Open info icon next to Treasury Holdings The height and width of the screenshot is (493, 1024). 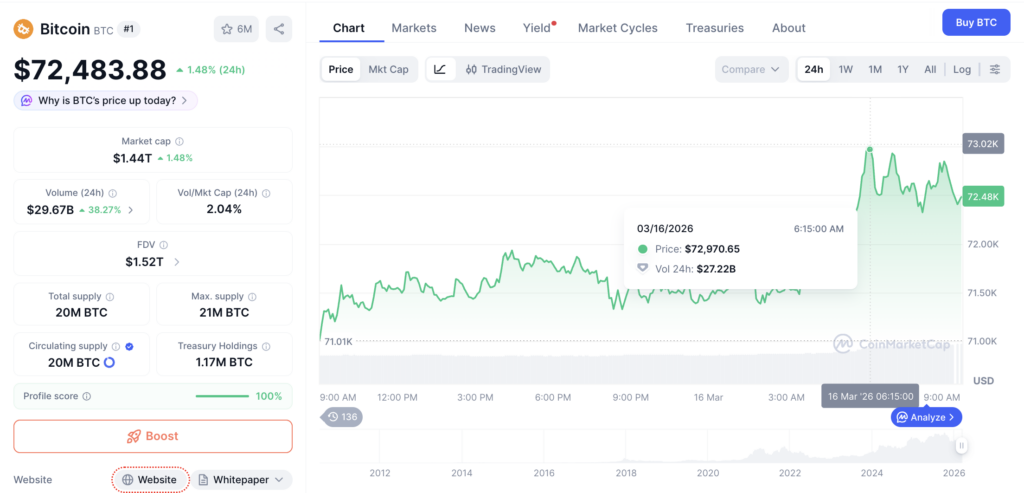point(266,347)
